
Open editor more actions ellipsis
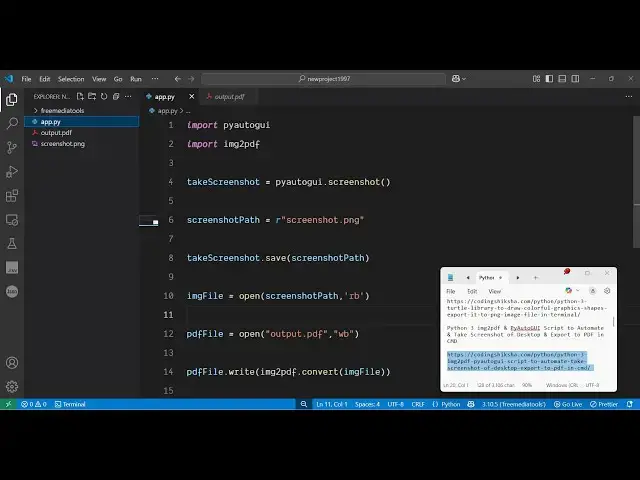(629, 96)
